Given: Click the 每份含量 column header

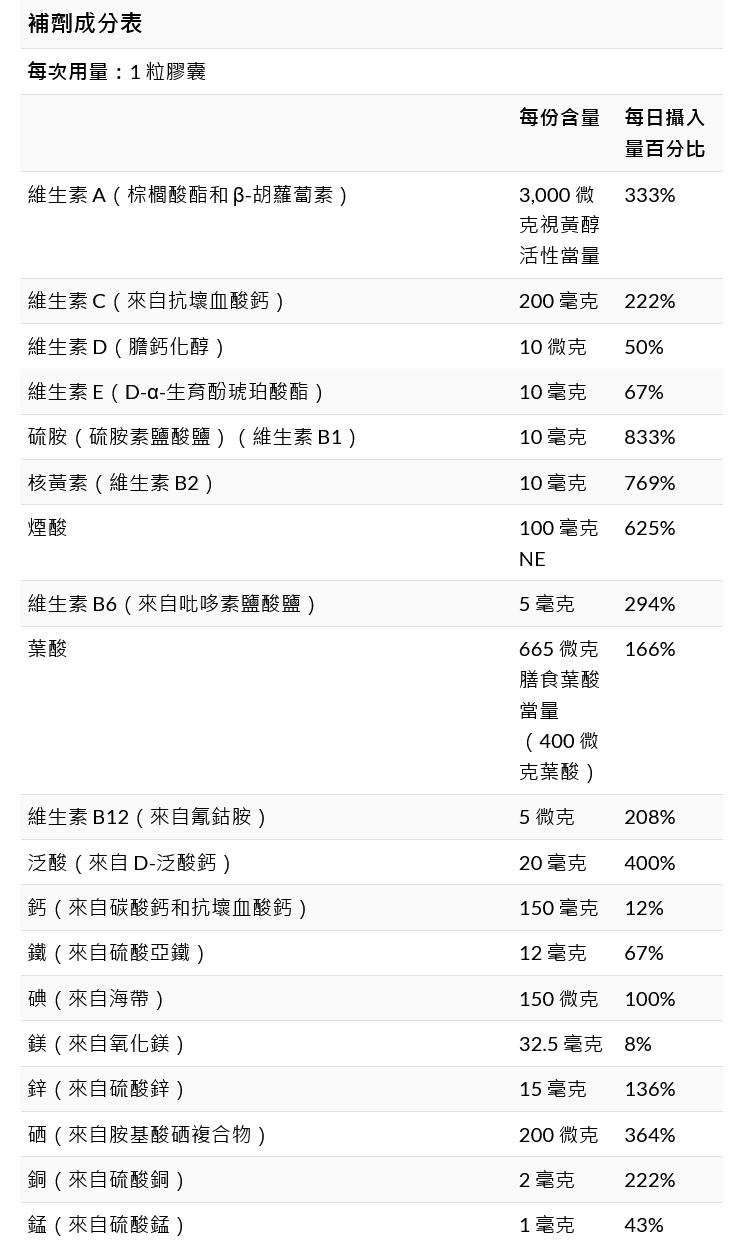Looking at the screenshot, I should pyautogui.click(x=559, y=118).
